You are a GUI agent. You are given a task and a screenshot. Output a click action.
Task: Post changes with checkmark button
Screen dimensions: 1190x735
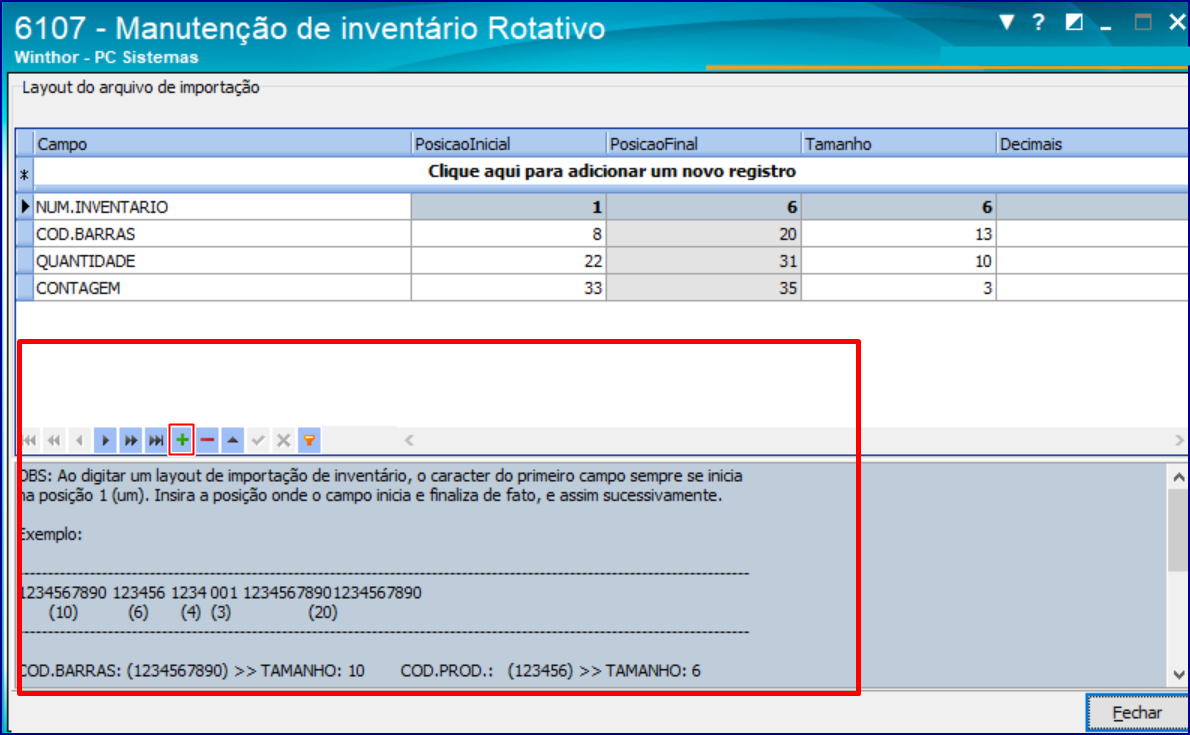pos(258,440)
